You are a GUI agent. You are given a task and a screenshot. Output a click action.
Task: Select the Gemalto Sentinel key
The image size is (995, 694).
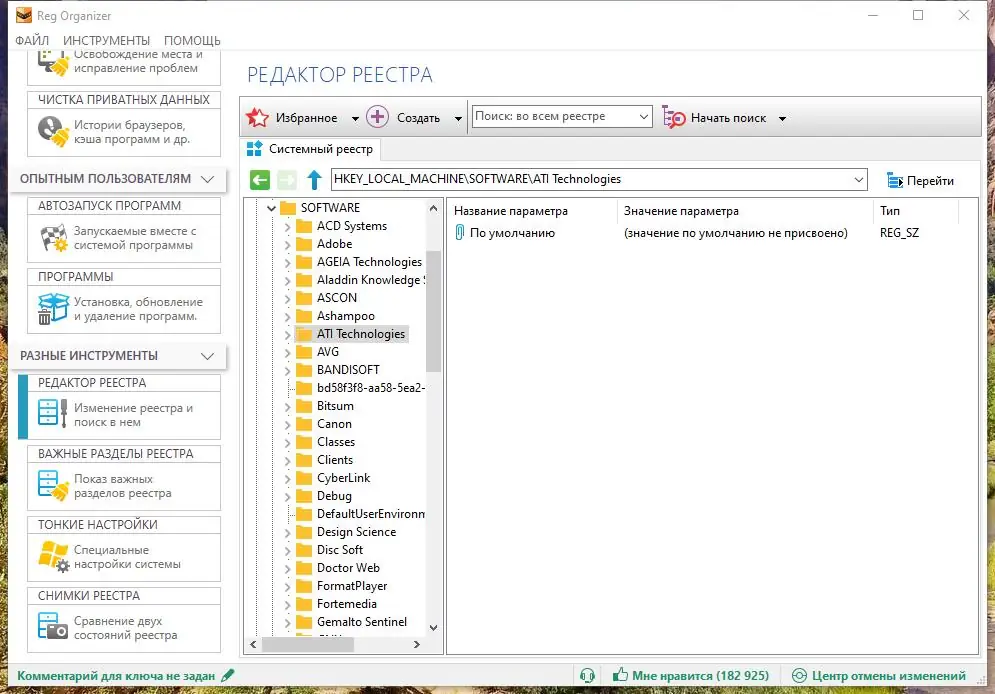362,622
